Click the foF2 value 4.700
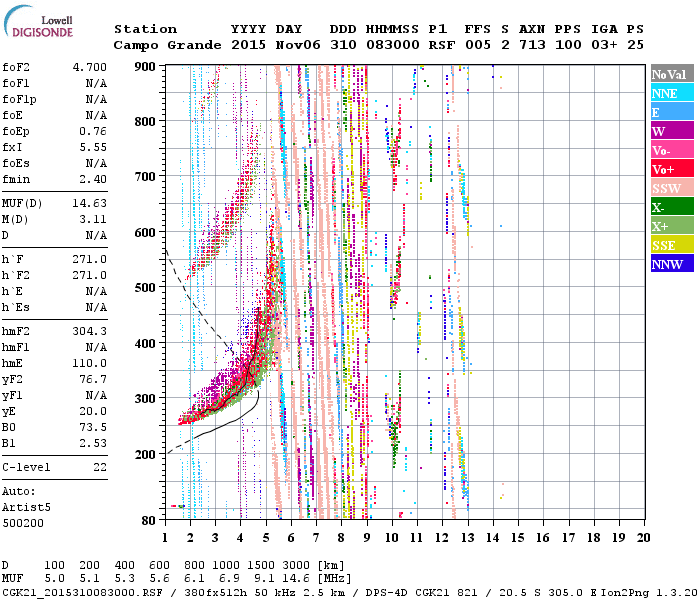This screenshot has height=600, width=700. click(x=90, y=67)
